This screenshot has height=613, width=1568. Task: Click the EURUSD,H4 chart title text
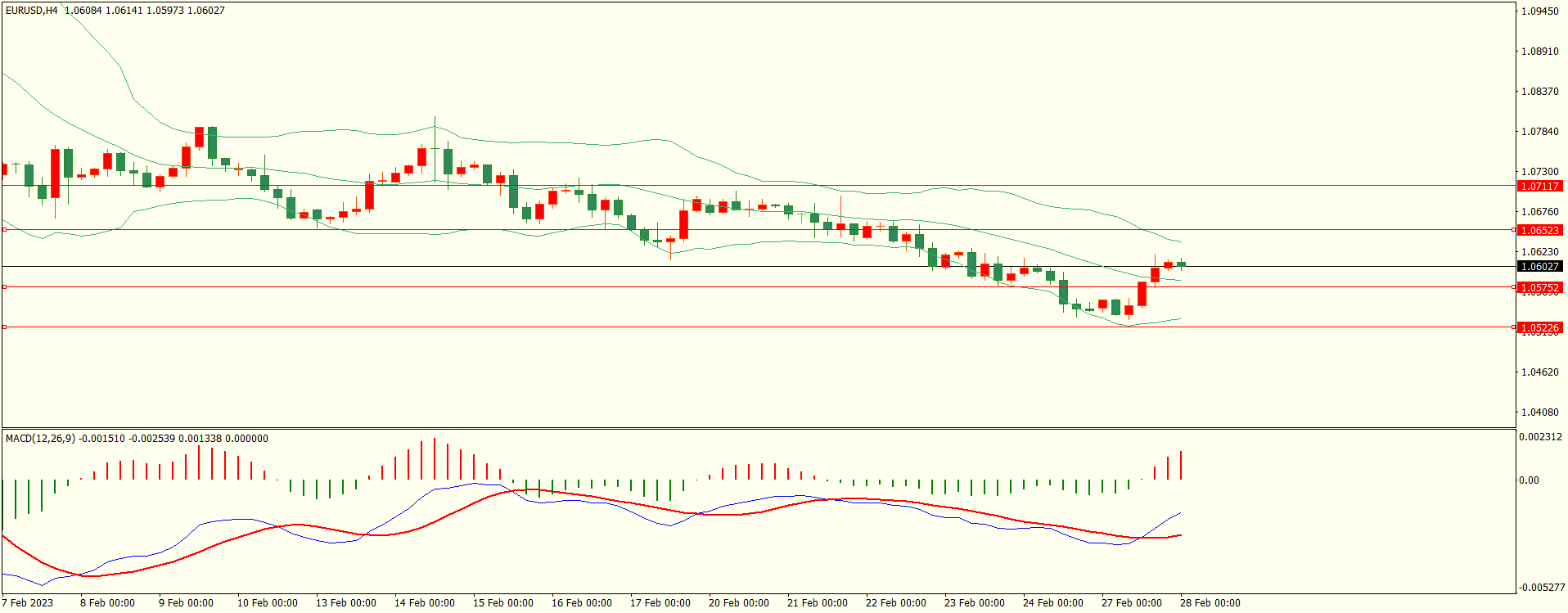tap(32, 11)
